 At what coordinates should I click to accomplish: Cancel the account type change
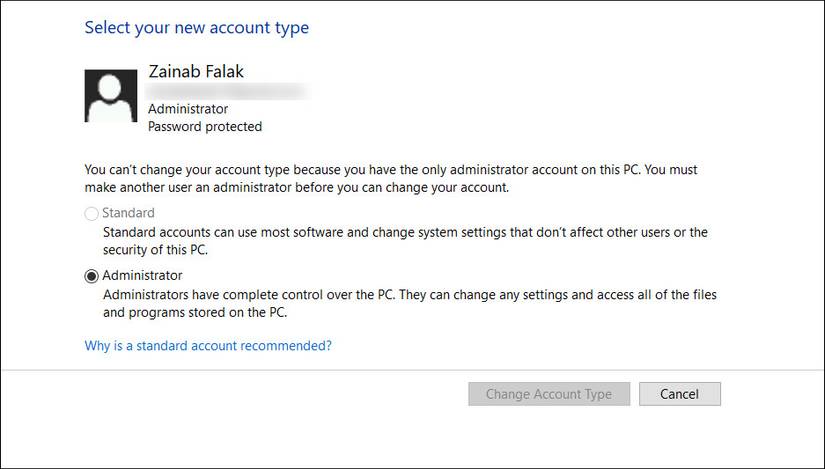[679, 394]
